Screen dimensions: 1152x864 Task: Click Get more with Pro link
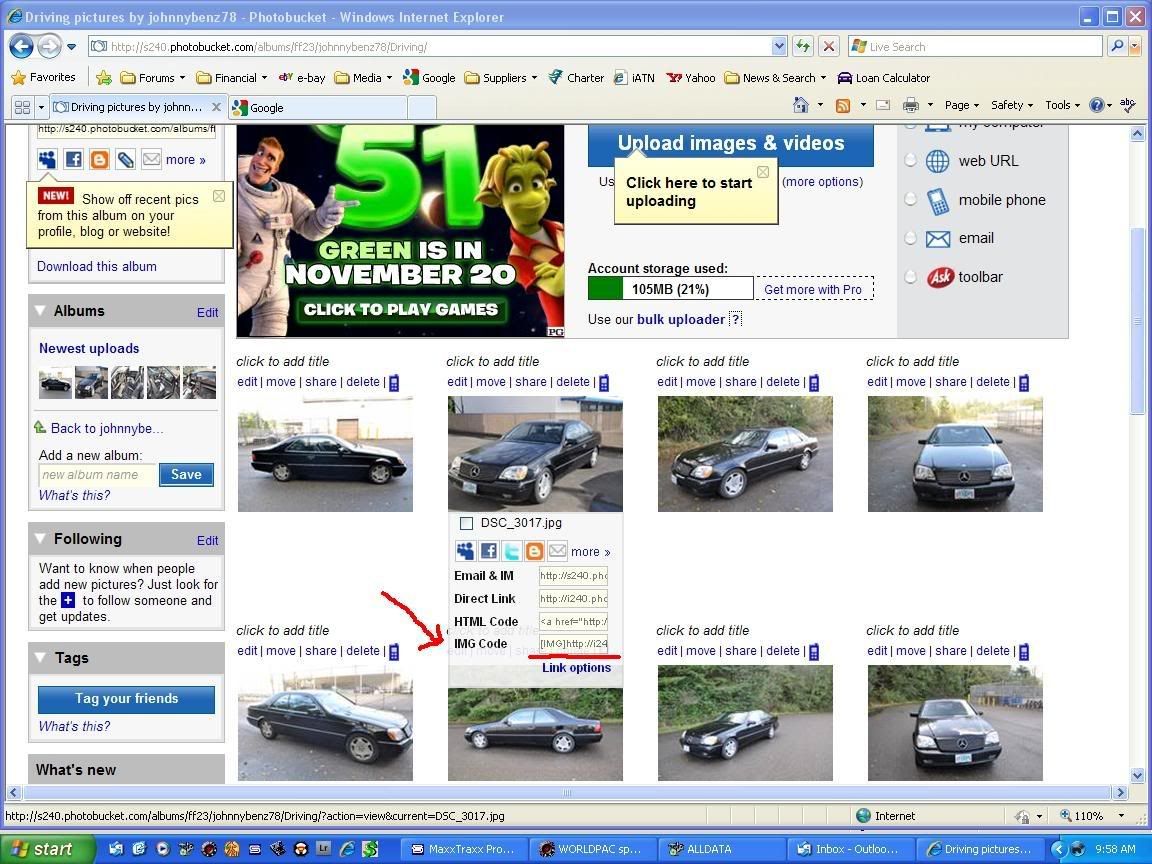[813, 289]
